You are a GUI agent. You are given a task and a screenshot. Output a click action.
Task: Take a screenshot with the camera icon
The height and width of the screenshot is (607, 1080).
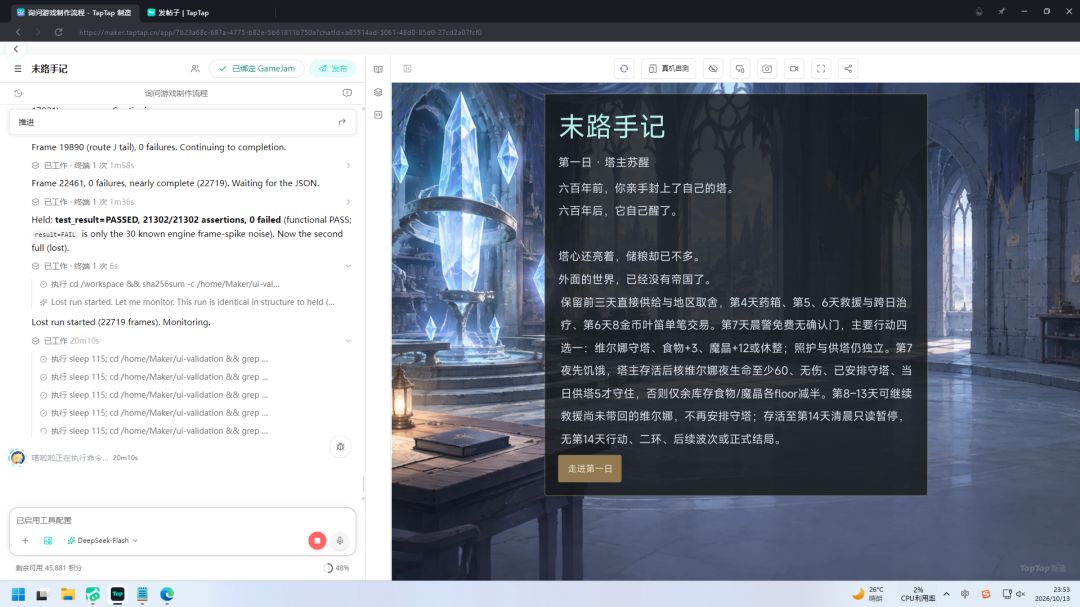[767, 69]
